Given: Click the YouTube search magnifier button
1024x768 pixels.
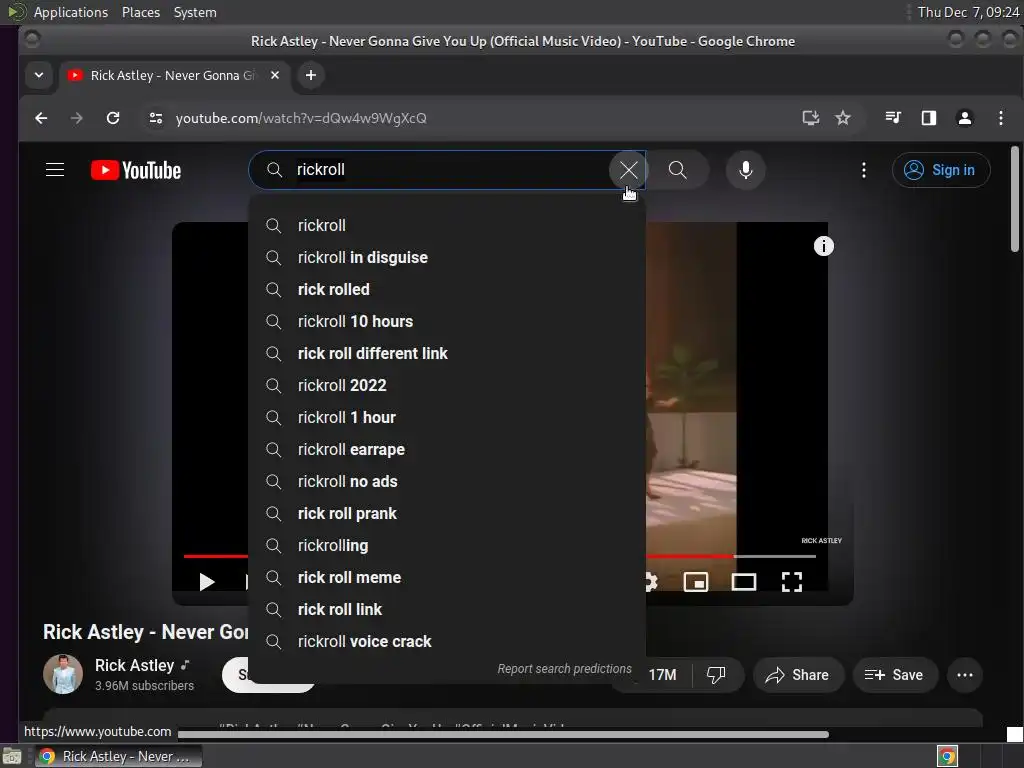Looking at the screenshot, I should [x=678, y=170].
